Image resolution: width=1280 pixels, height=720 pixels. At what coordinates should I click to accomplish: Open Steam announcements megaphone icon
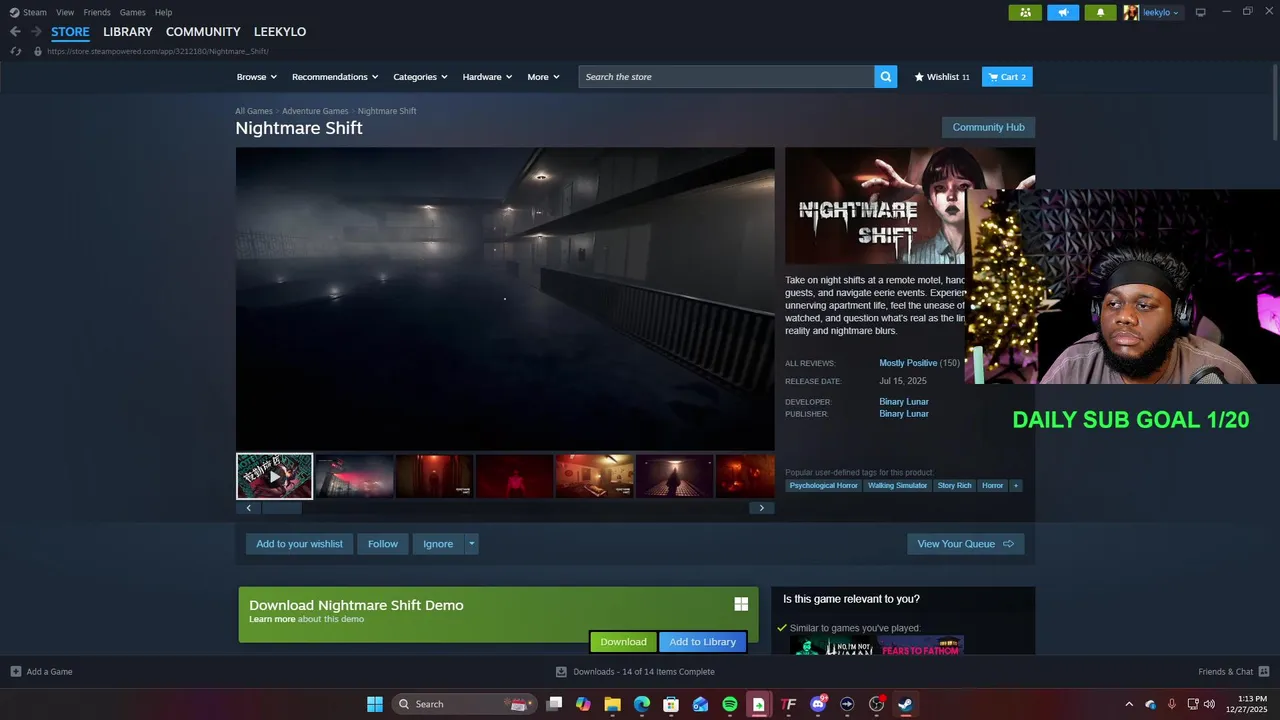1063,12
